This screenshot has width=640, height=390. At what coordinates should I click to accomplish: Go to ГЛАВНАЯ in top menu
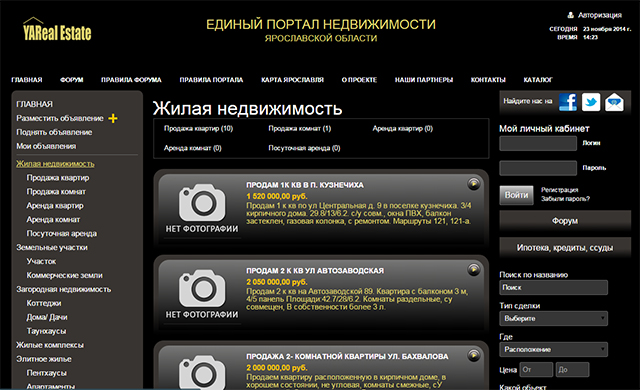(27, 80)
